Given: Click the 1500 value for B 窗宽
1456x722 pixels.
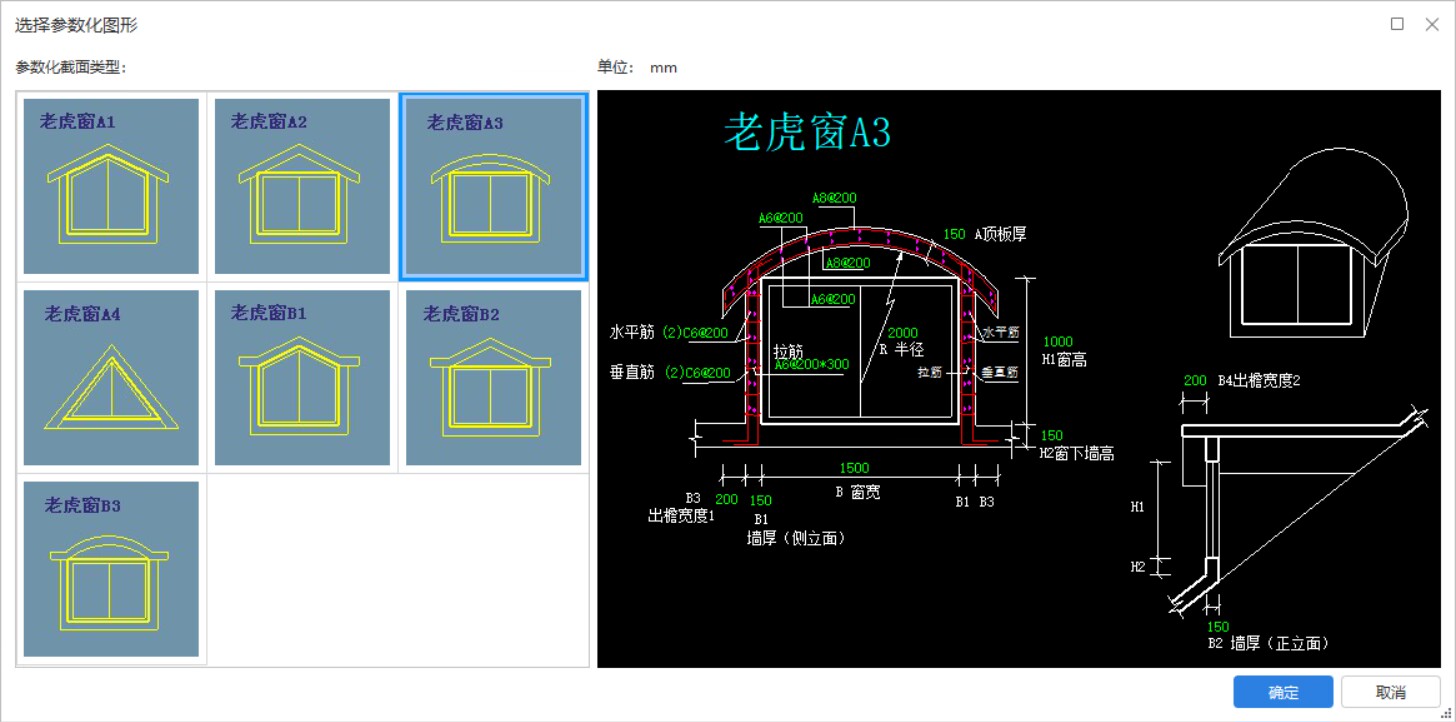Looking at the screenshot, I should [854, 468].
